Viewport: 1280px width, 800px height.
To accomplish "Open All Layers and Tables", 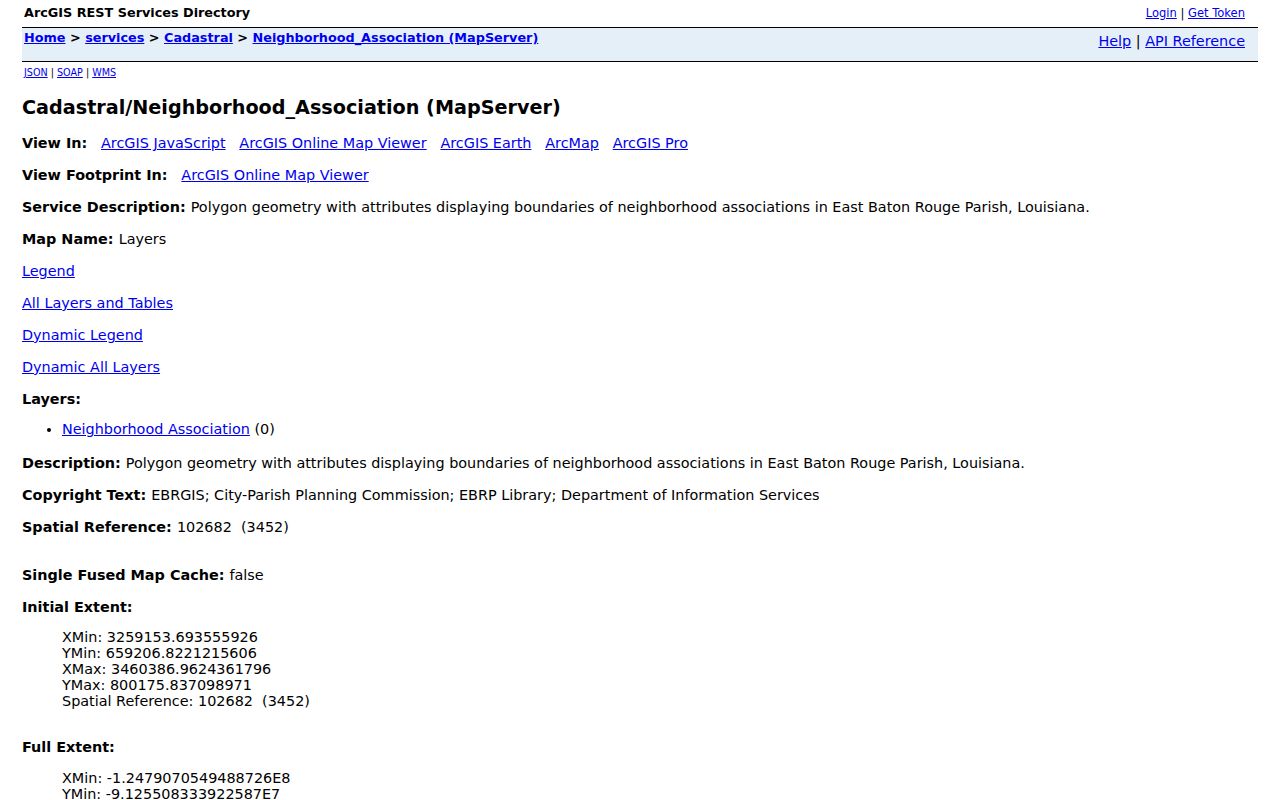I will [97, 303].
